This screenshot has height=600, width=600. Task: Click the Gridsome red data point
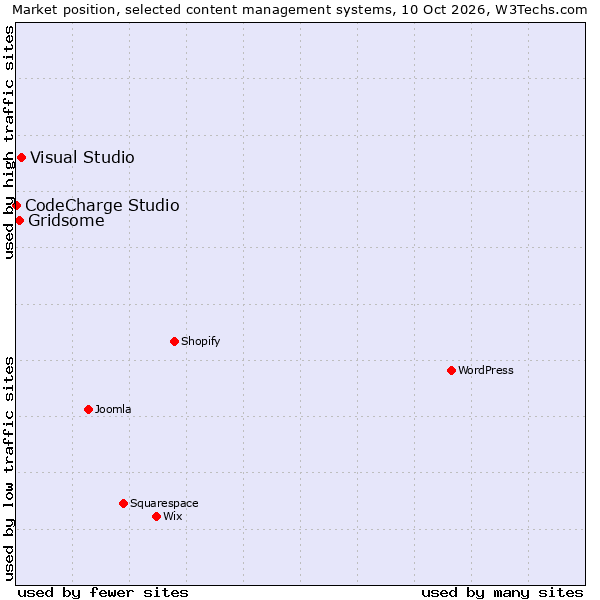tap(20, 221)
